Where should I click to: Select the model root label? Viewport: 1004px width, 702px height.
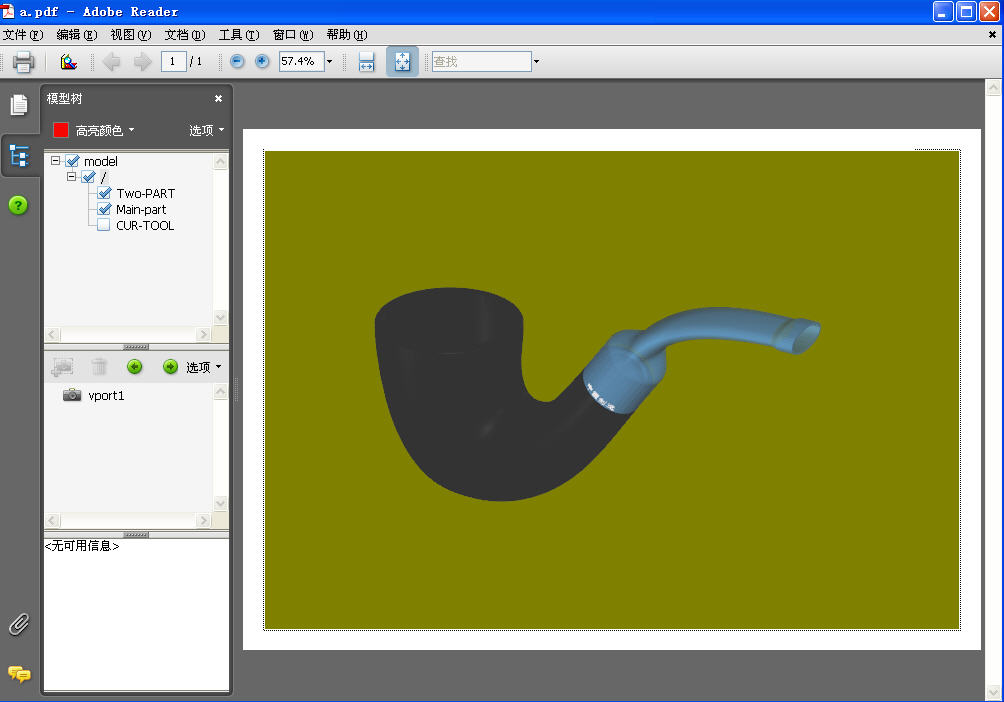[101, 161]
